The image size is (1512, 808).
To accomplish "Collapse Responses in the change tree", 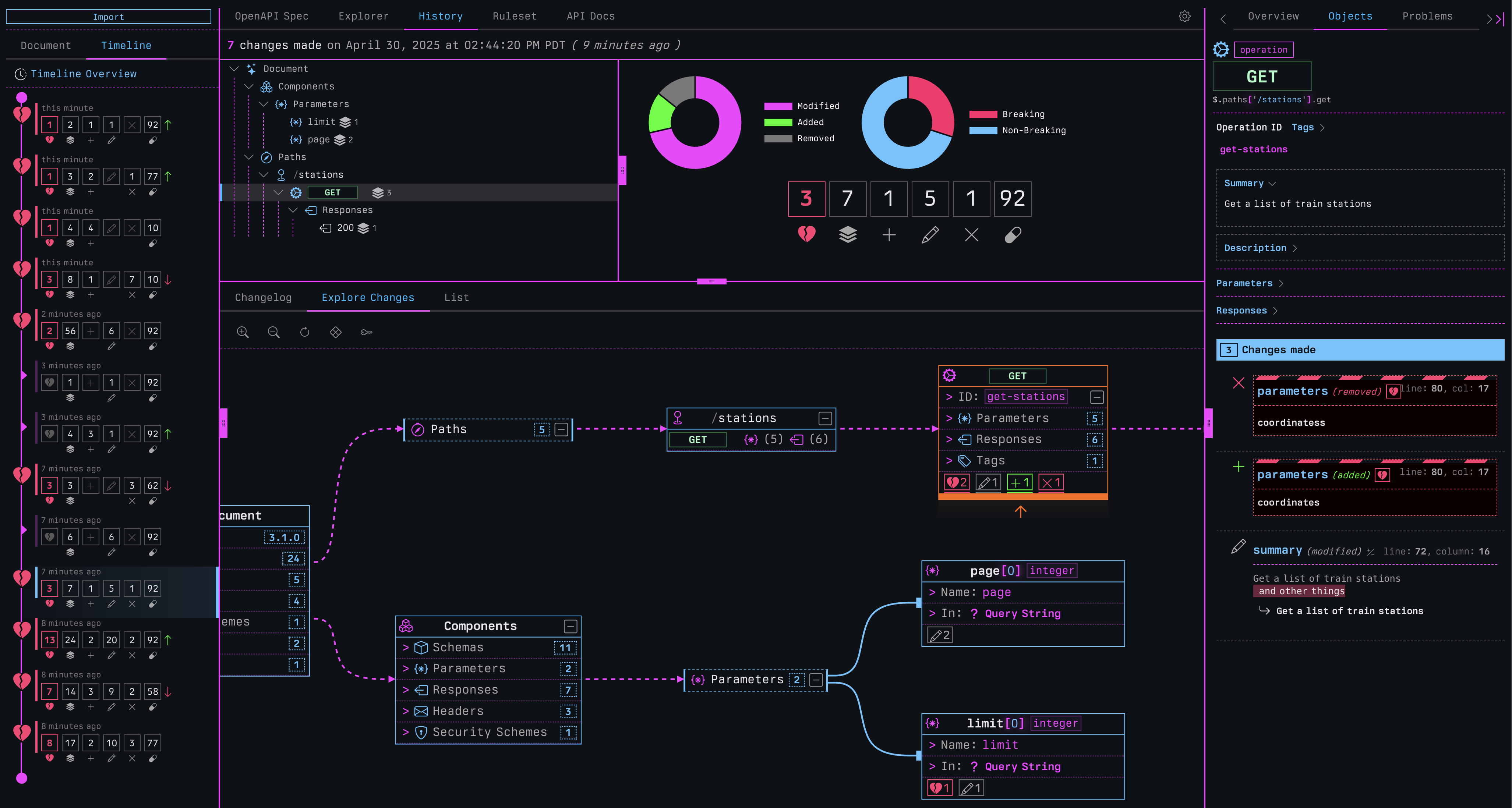I will (293, 210).
